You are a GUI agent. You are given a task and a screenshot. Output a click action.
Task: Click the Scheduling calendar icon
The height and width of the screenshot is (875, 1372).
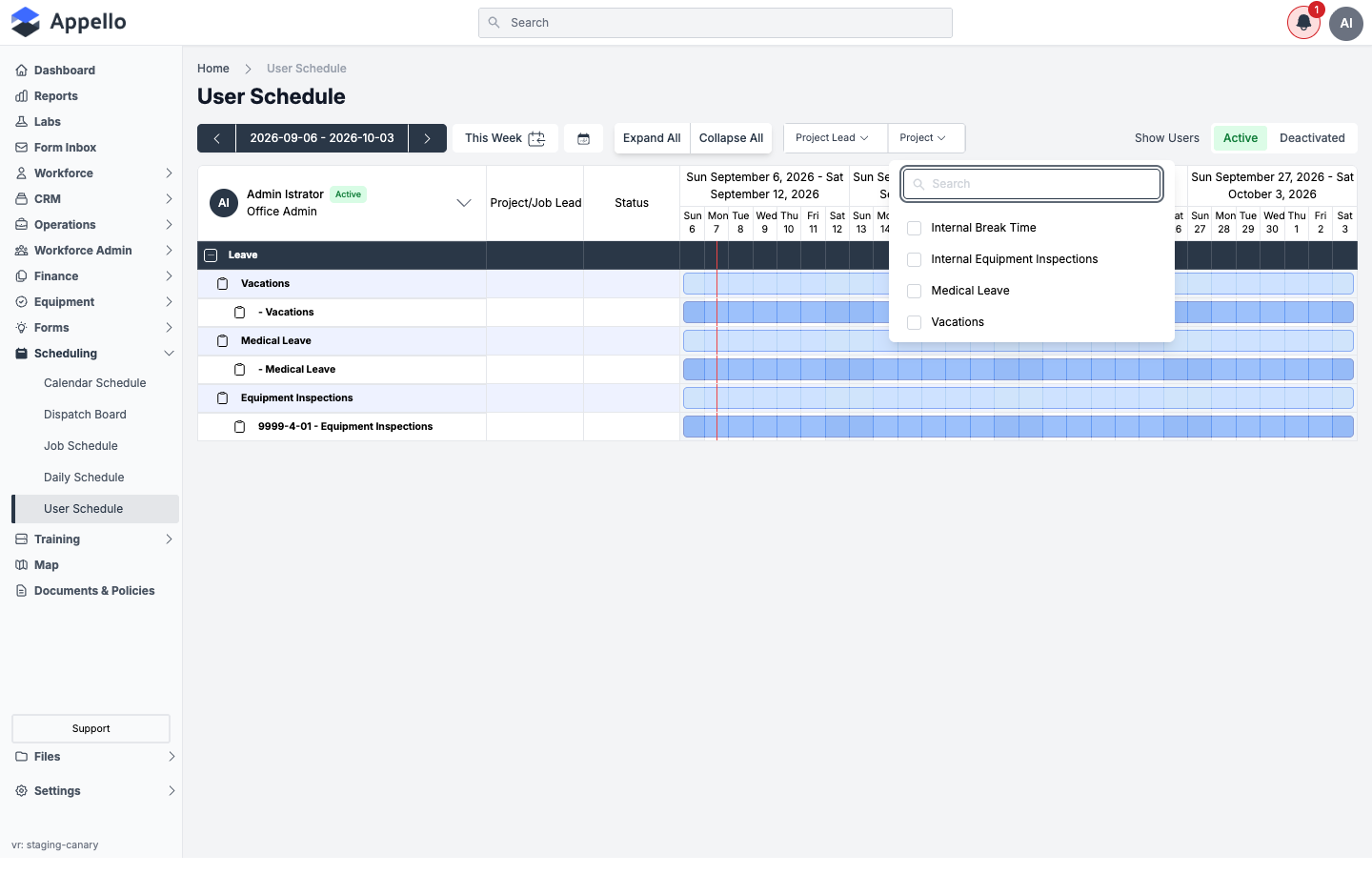(x=21, y=354)
